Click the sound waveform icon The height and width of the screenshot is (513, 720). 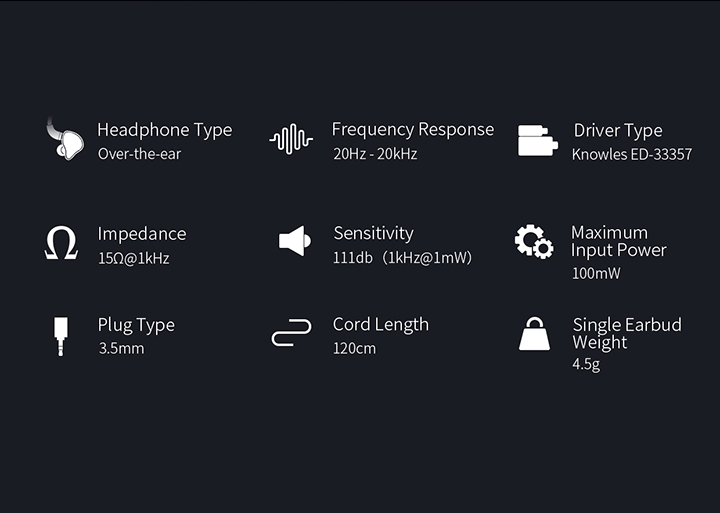(291, 140)
